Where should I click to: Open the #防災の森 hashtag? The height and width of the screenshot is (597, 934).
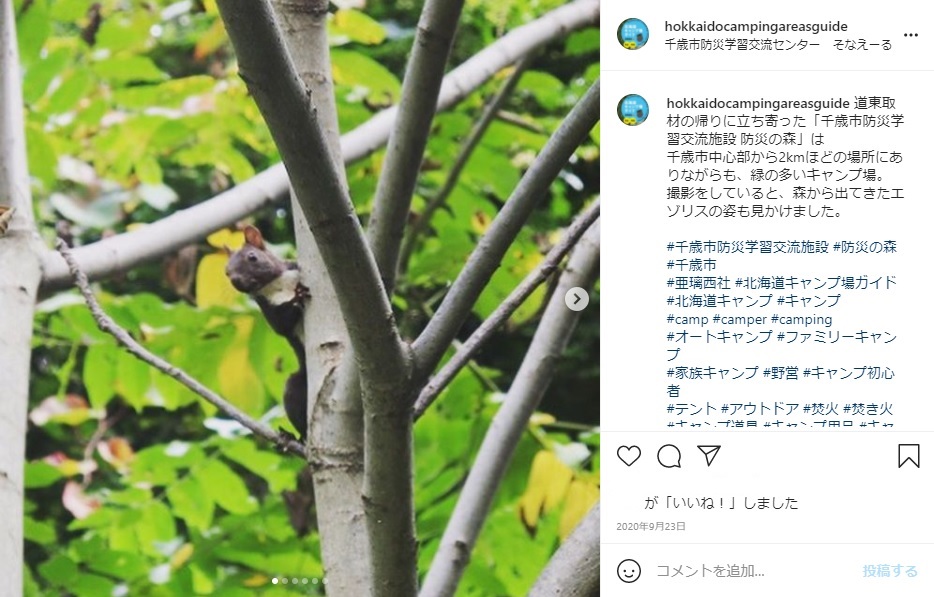(865, 247)
